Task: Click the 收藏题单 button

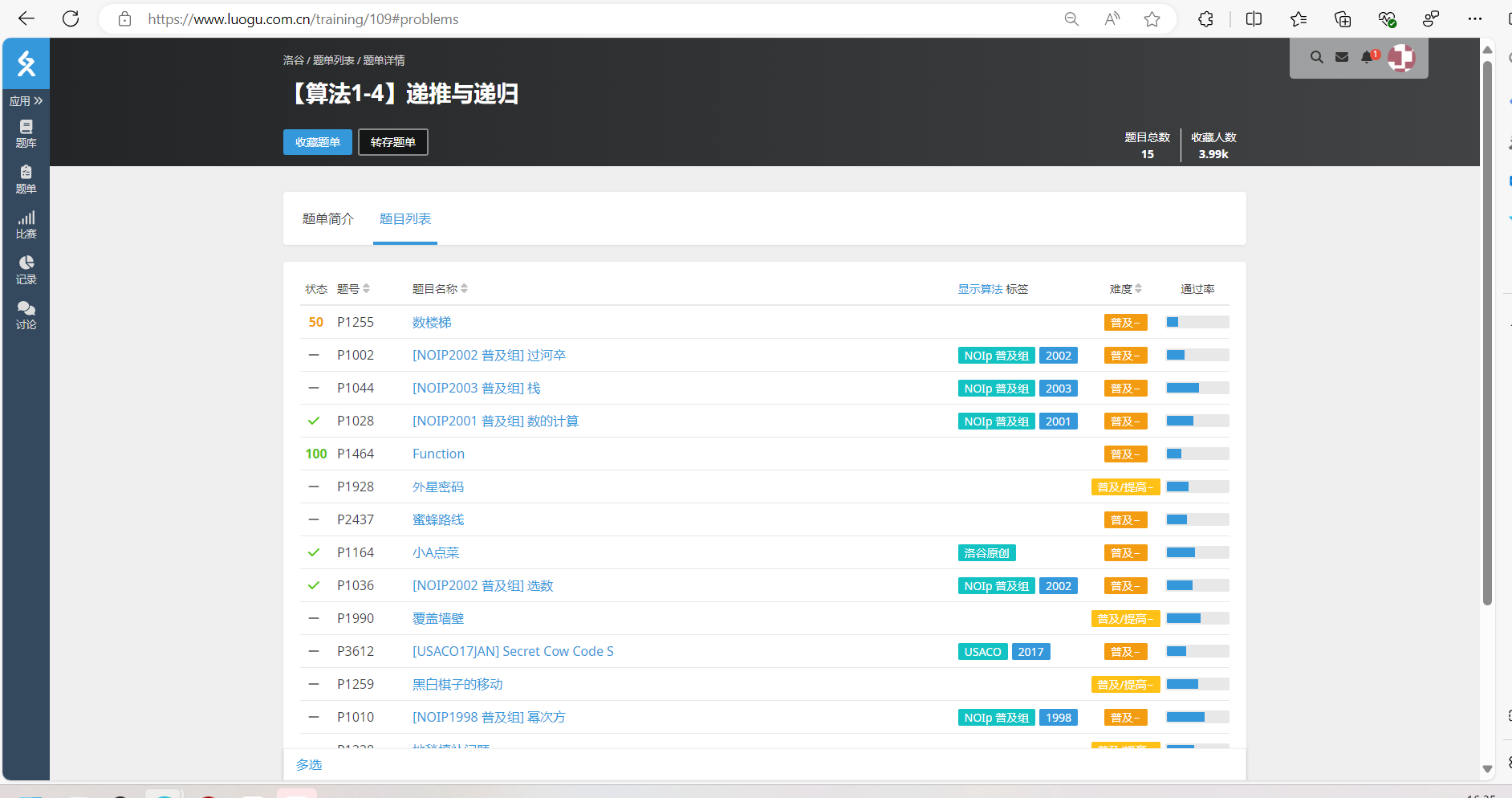Action: coord(317,142)
